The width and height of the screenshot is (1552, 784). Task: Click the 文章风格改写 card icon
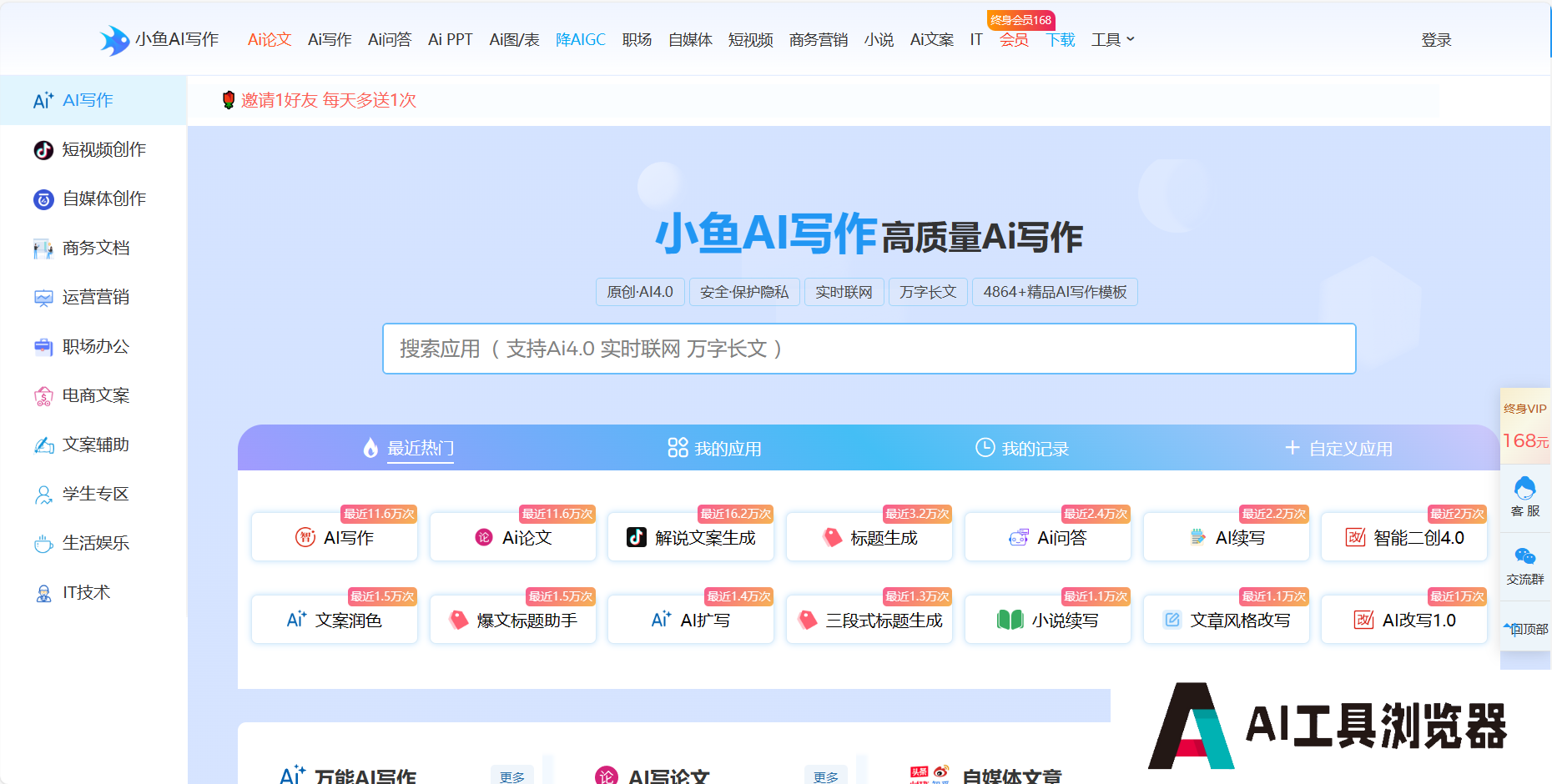tap(1172, 620)
